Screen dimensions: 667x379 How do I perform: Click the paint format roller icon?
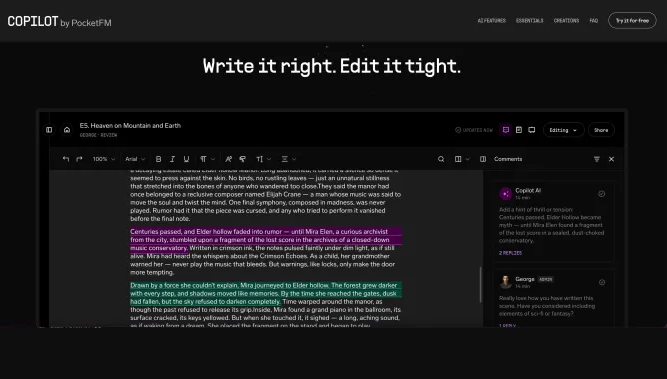click(242, 159)
